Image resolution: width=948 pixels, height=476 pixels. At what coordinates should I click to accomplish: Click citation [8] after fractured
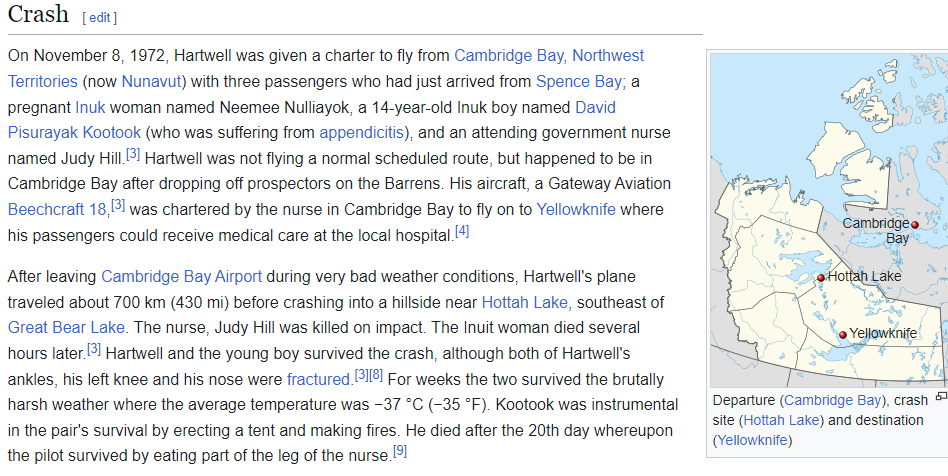(375, 375)
